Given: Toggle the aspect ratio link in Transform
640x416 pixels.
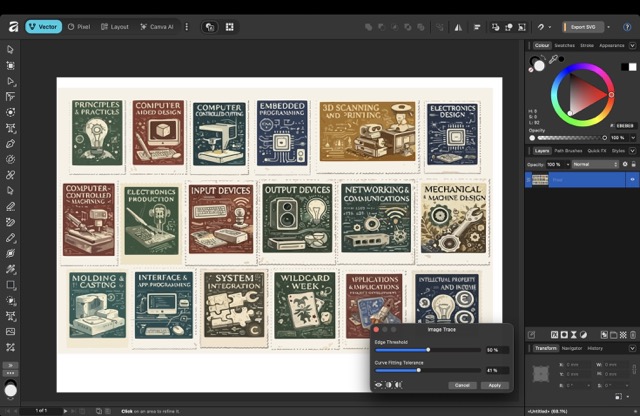Looking at the screenshot, I should click(634, 369).
